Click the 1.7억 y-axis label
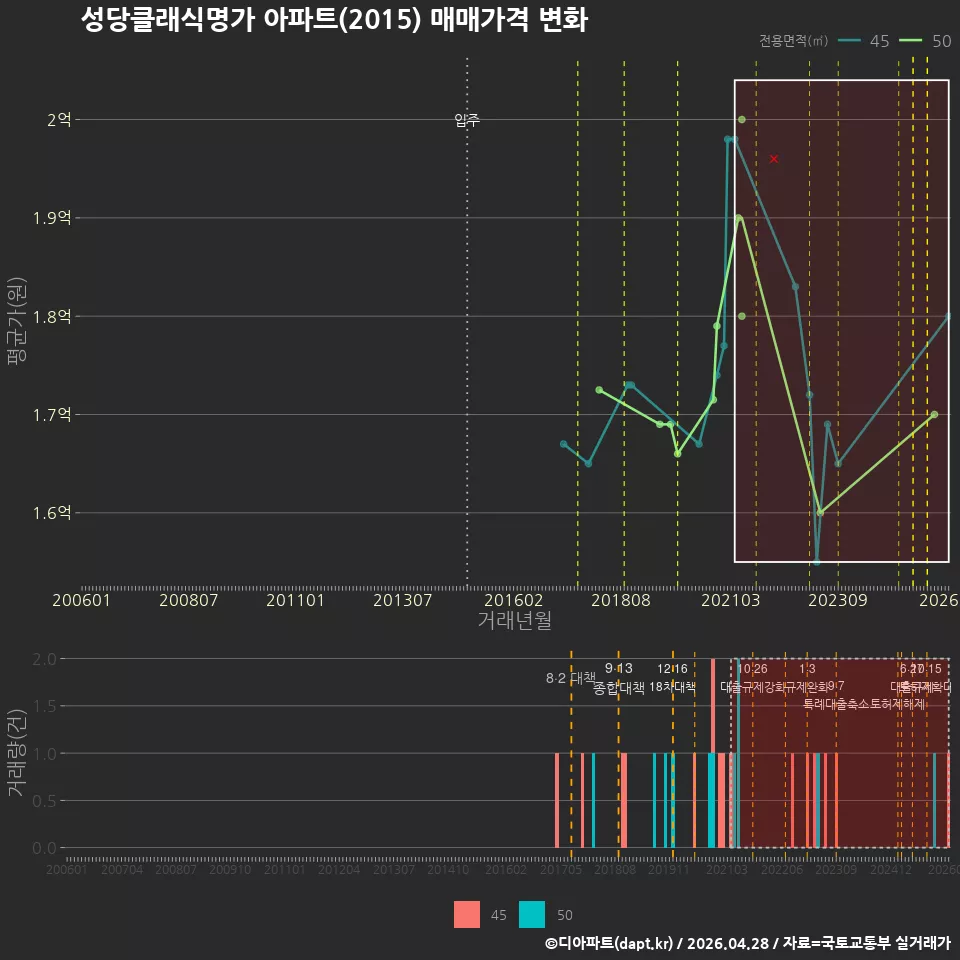 52,415
